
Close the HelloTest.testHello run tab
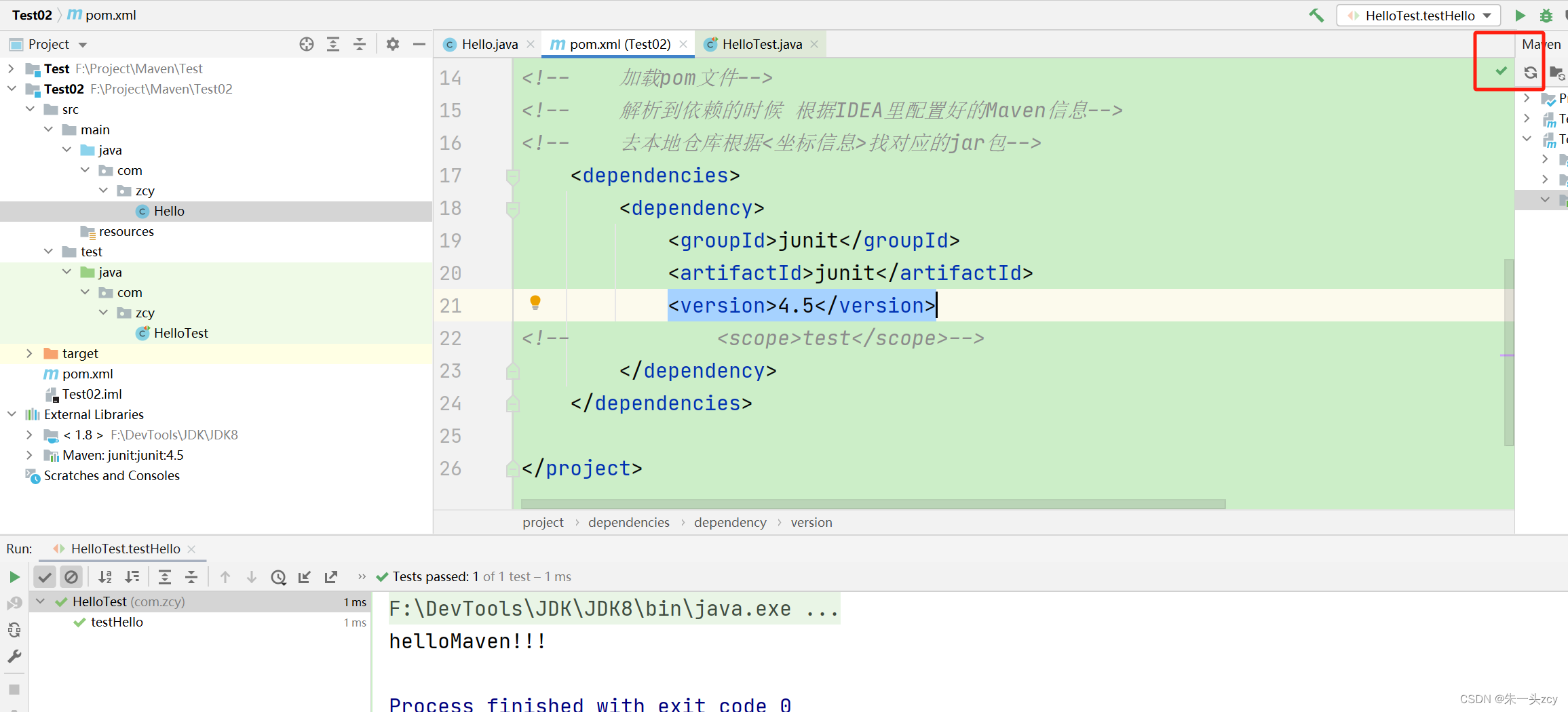[x=191, y=549]
